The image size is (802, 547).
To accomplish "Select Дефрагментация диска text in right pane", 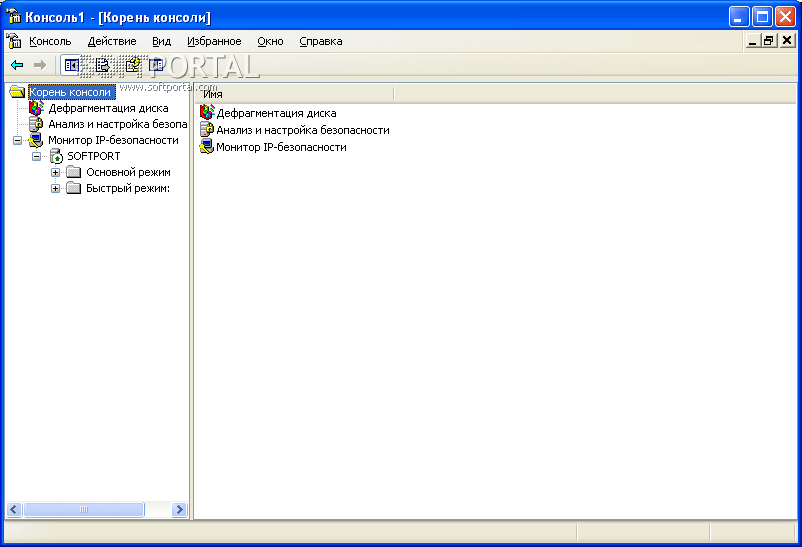I will [x=276, y=113].
